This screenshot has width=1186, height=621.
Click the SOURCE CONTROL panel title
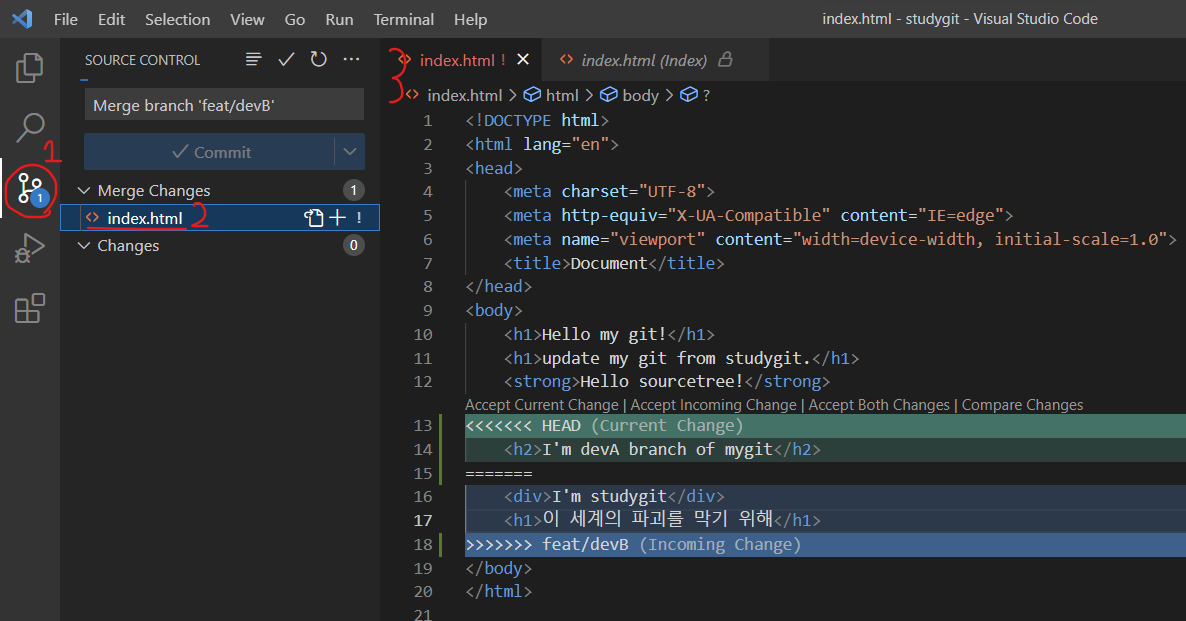pos(142,60)
